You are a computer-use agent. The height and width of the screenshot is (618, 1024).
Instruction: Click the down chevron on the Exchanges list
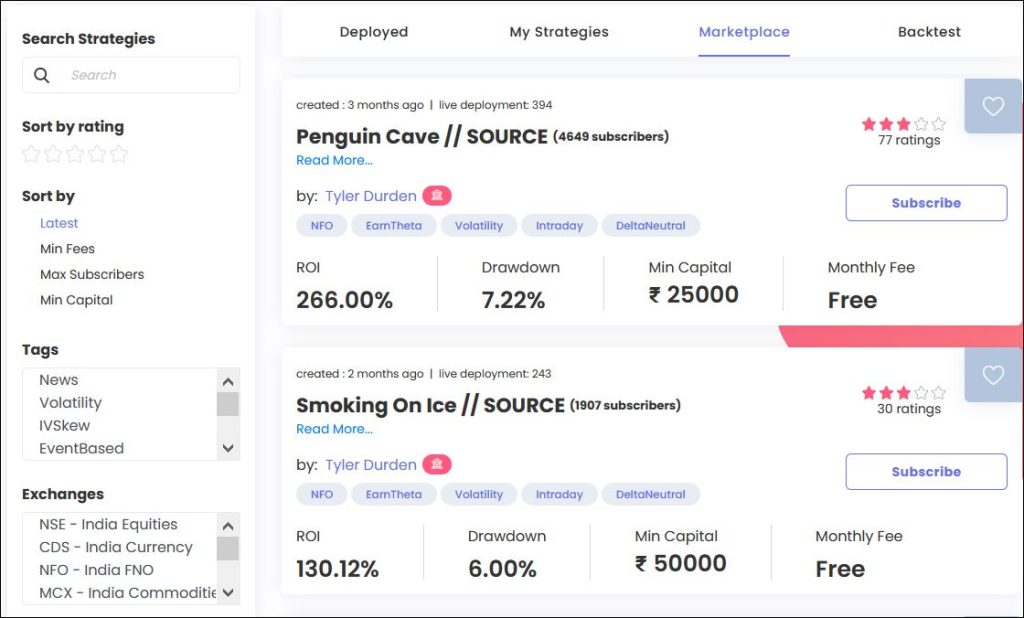[227, 592]
